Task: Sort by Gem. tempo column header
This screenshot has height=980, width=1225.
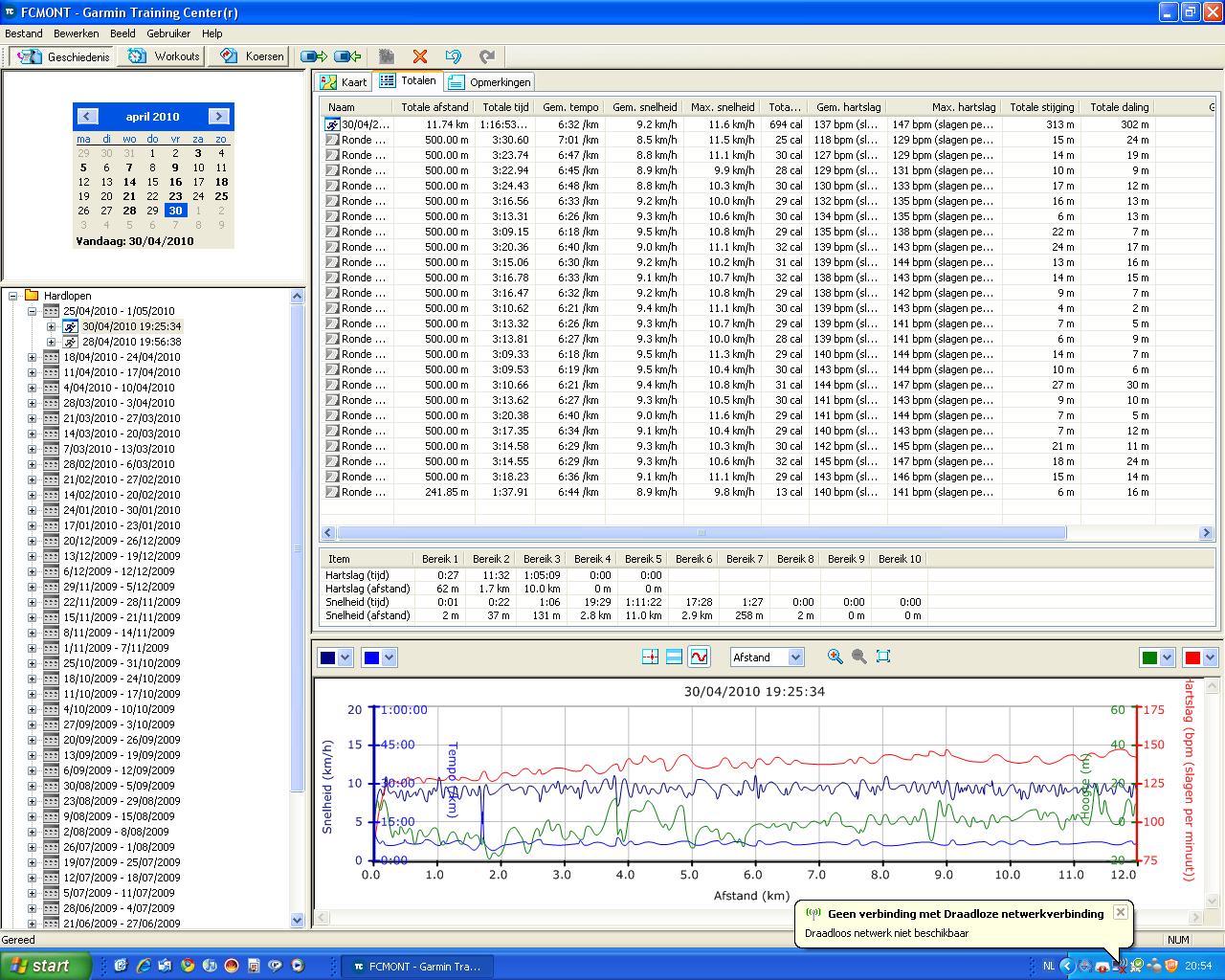Action: point(569,107)
